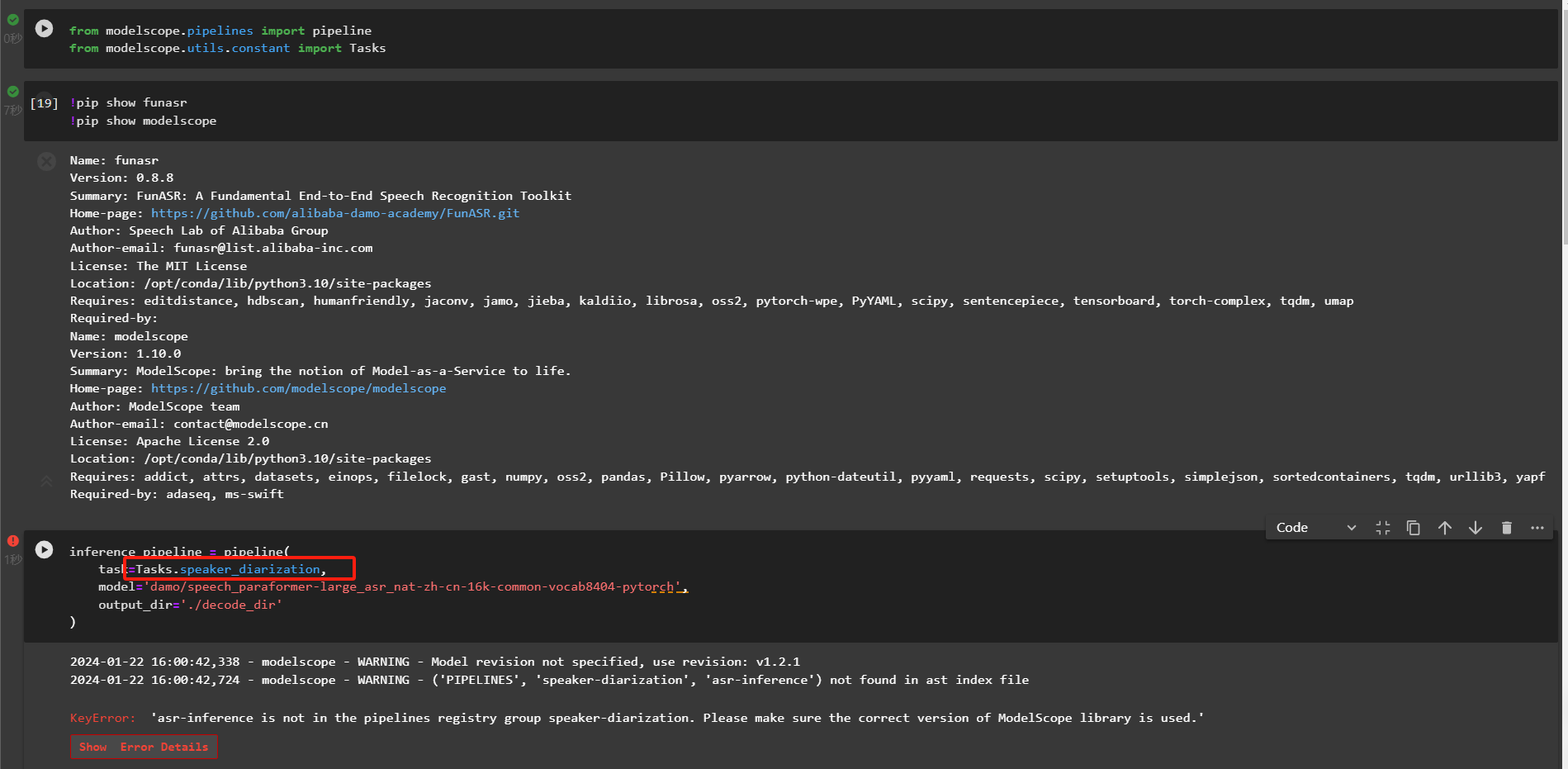Click the 'not found in ast index file' warning
The image size is (1568, 769).
[x=550, y=680]
